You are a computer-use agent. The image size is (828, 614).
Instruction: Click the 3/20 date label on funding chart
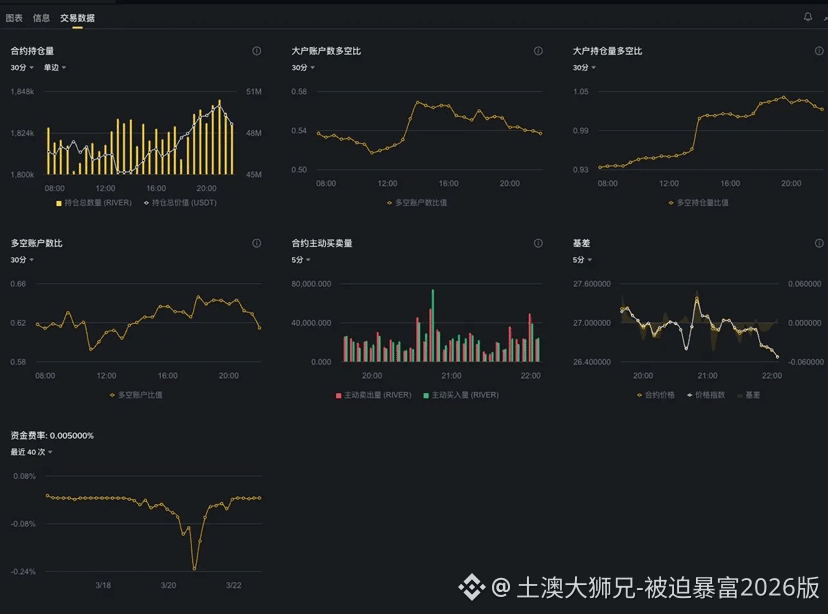[168, 585]
